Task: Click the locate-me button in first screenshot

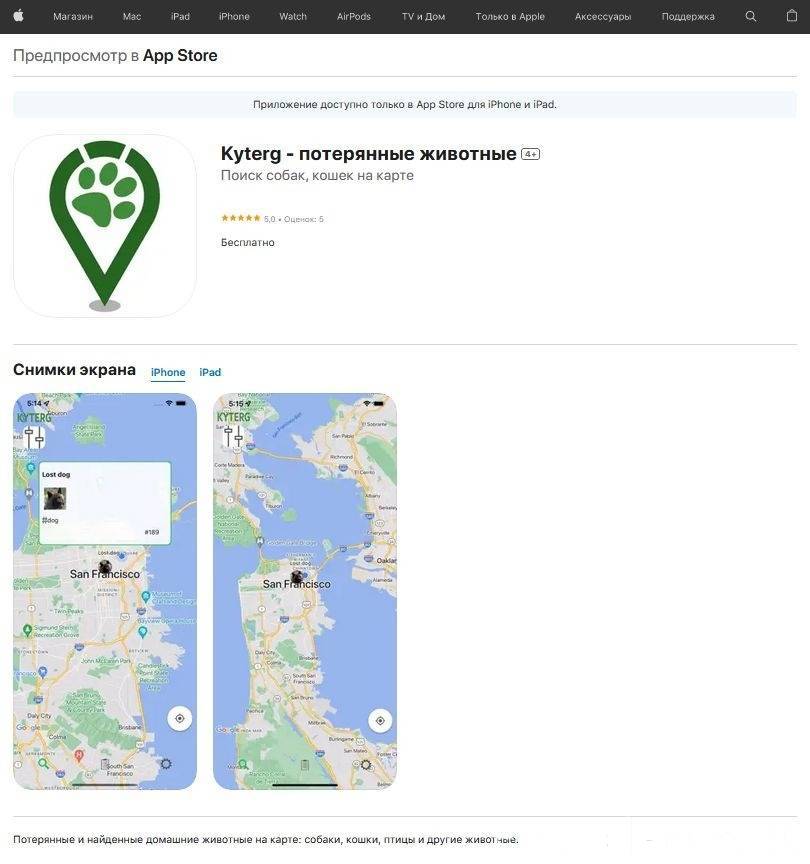Action: tap(180, 719)
